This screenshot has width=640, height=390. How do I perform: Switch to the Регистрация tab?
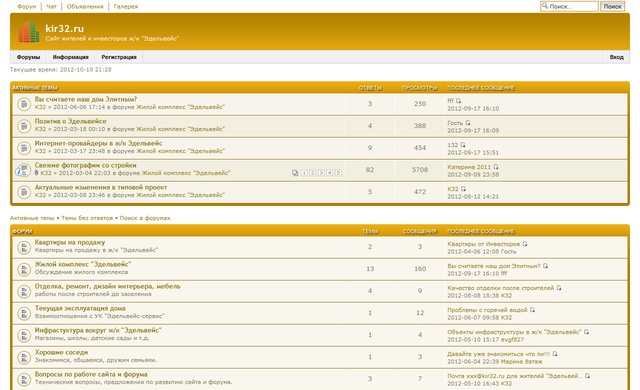[119, 57]
